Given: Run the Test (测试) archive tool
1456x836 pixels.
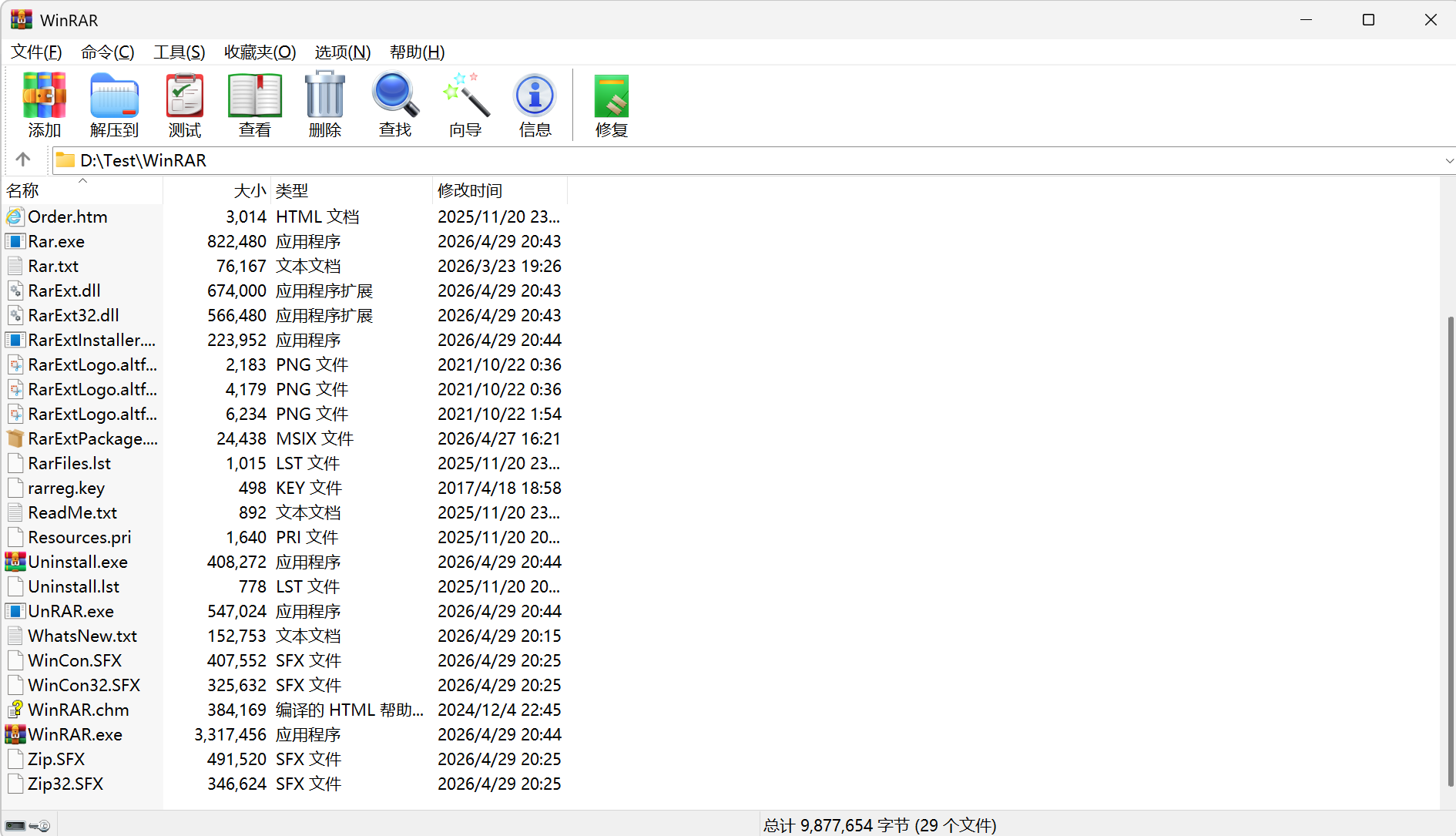Looking at the screenshot, I should [x=185, y=105].
